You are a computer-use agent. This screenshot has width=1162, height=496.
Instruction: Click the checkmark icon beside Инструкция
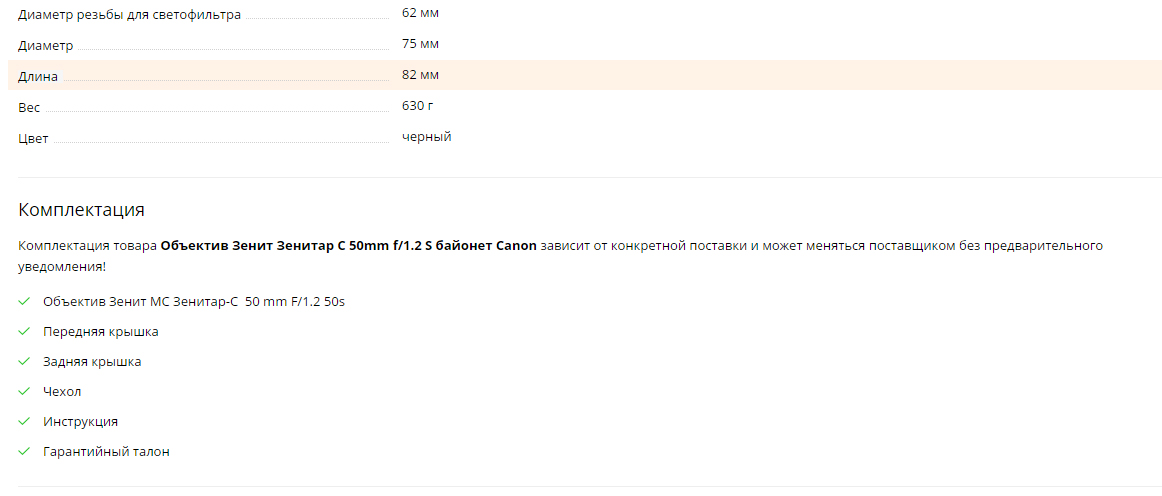pyautogui.click(x=24, y=421)
